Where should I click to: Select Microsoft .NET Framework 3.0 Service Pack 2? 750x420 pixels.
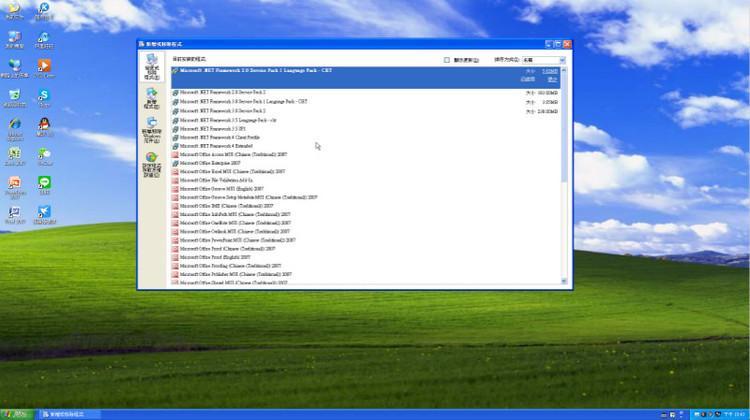(x=366, y=111)
